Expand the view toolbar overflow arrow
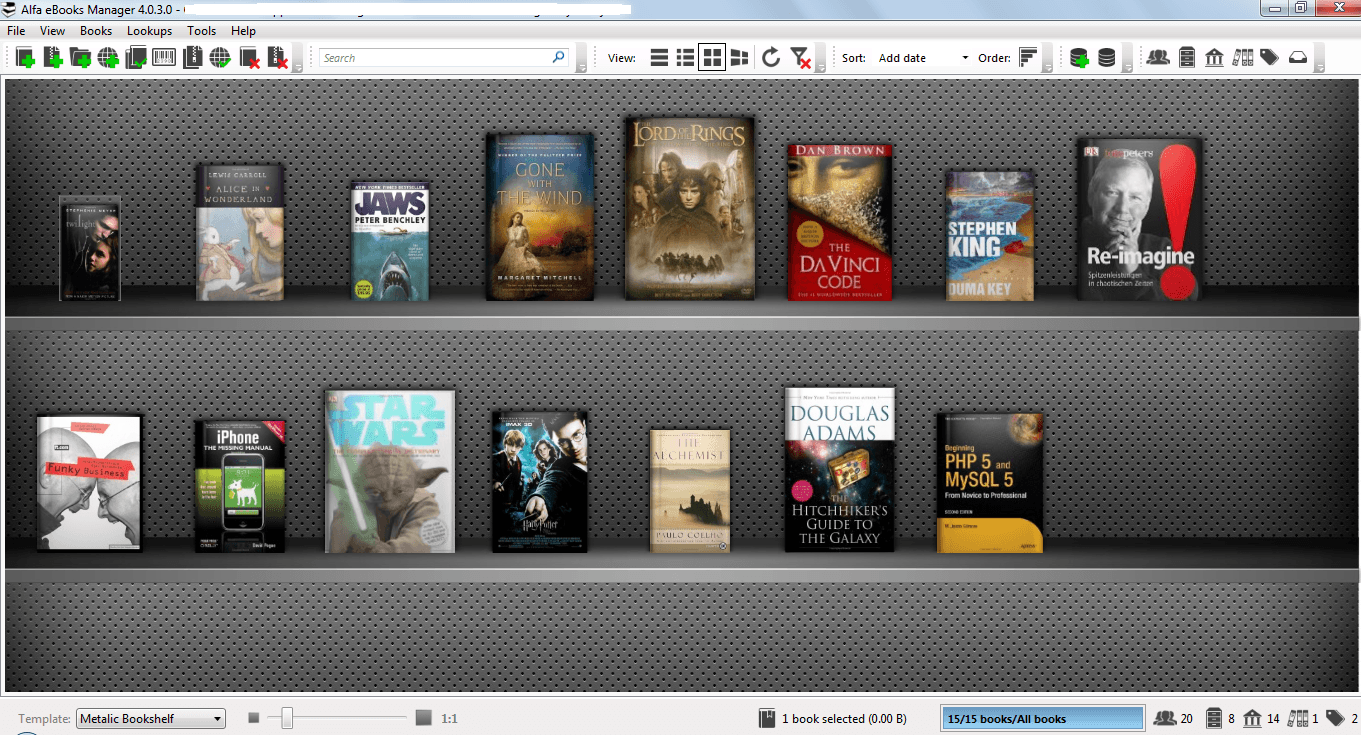The image size is (1361, 735). click(x=822, y=58)
